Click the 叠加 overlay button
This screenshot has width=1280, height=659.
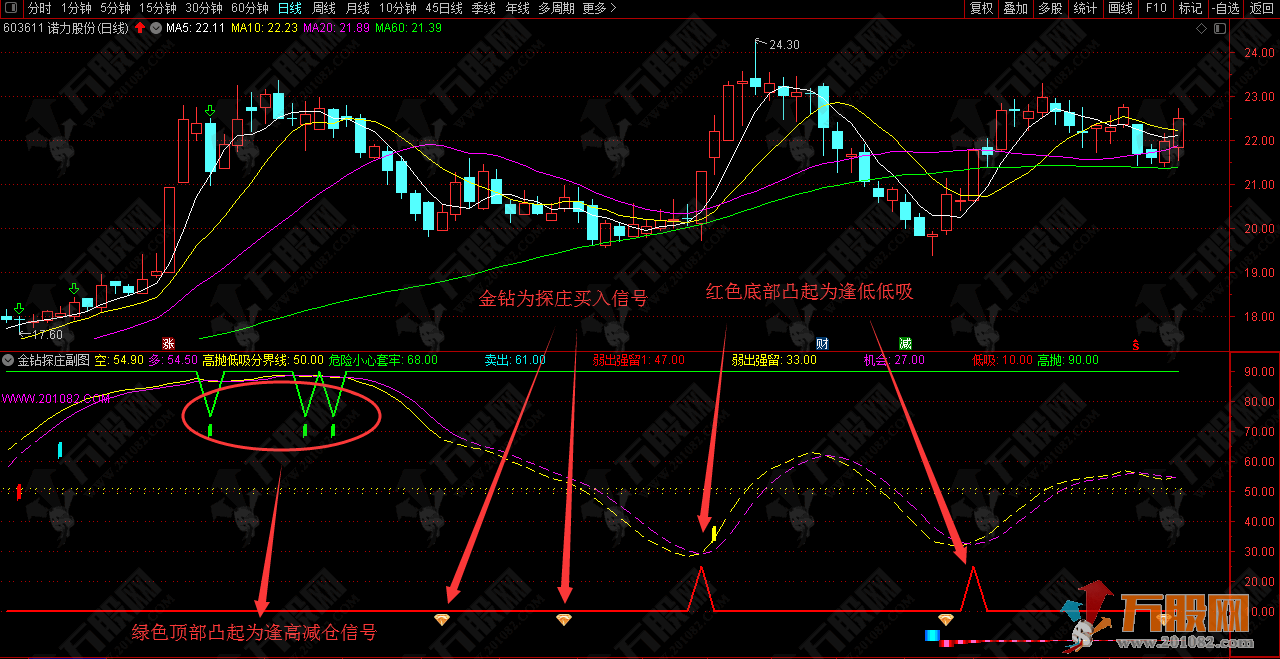click(1016, 8)
